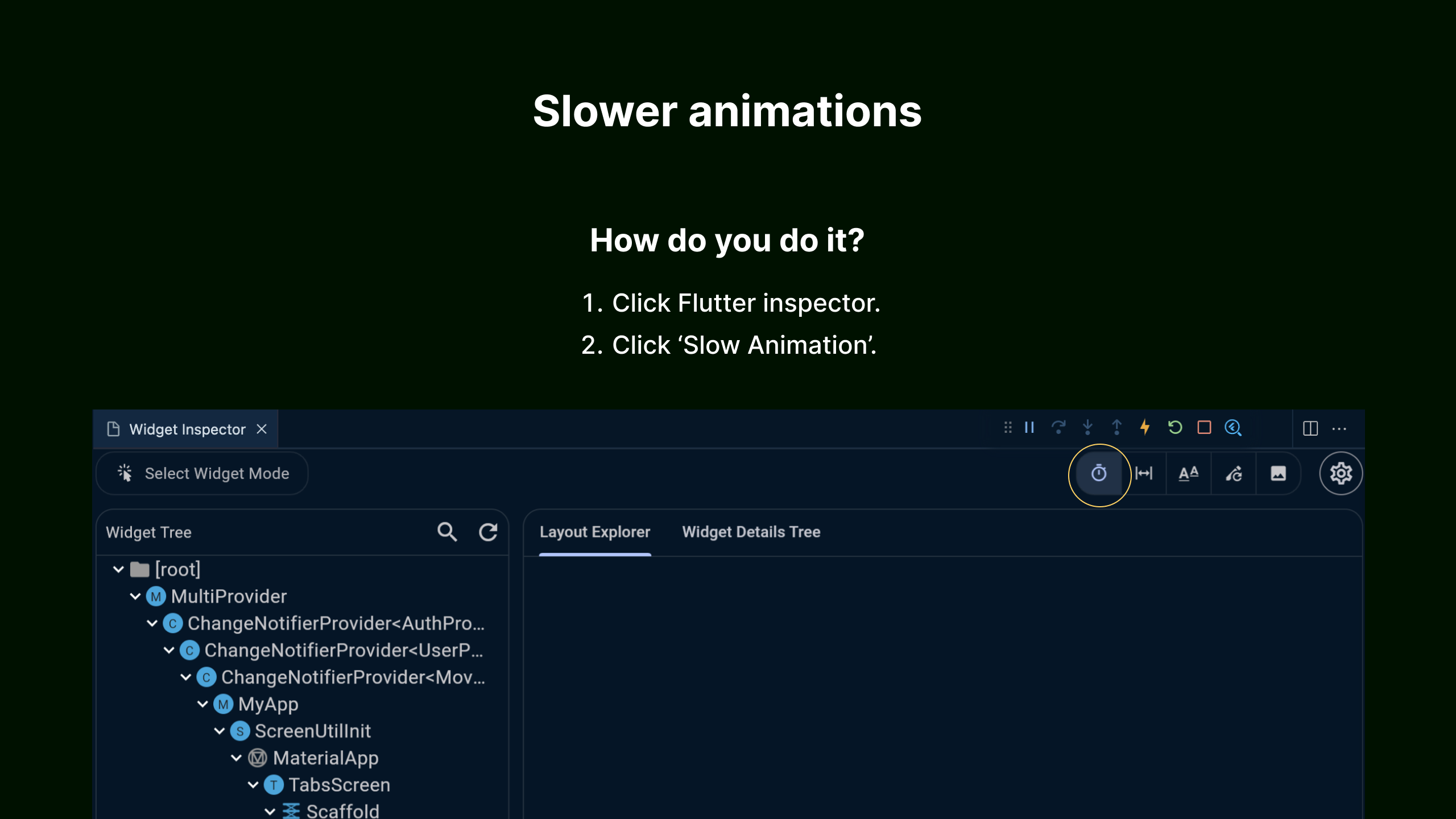The height and width of the screenshot is (819, 1456).
Task: Restart the app with the green restart icon
Action: pyautogui.click(x=1174, y=428)
